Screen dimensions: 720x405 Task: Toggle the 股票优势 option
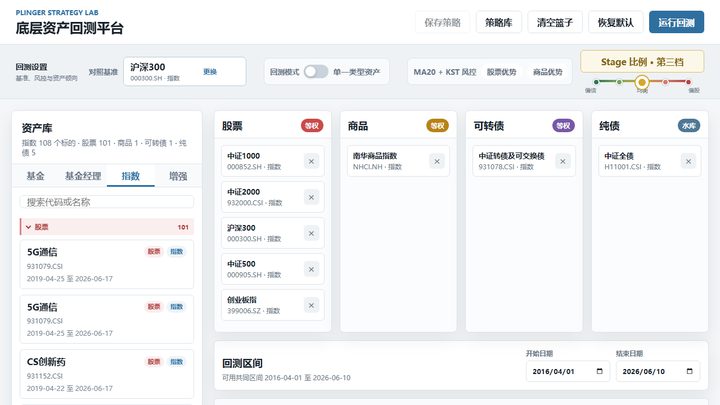coord(501,72)
